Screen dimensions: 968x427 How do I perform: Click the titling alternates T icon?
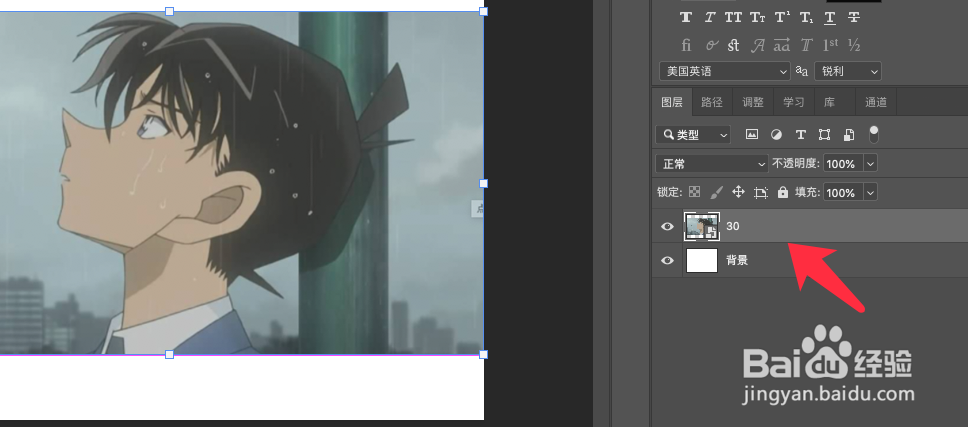click(806, 45)
